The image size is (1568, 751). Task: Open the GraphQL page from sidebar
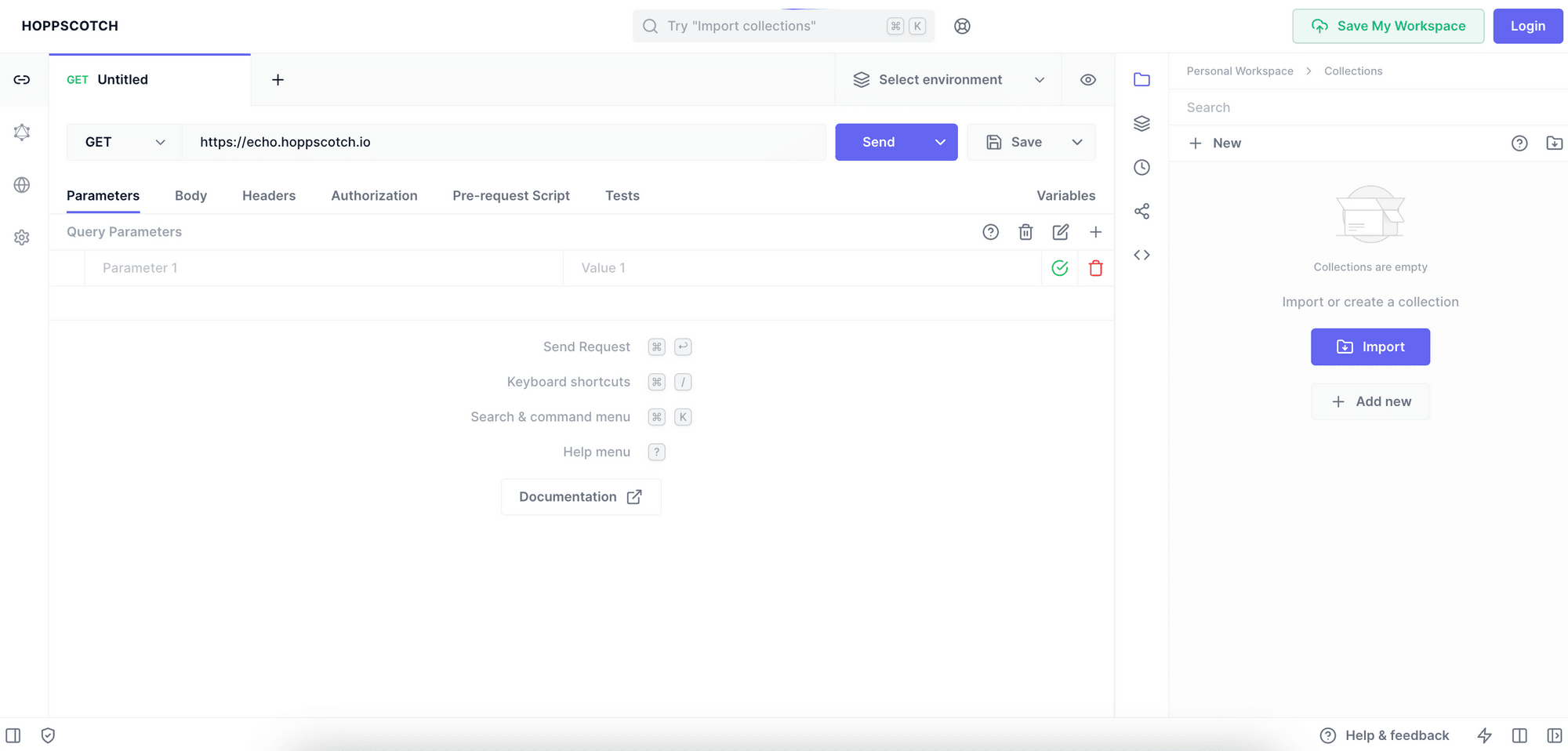click(22, 132)
